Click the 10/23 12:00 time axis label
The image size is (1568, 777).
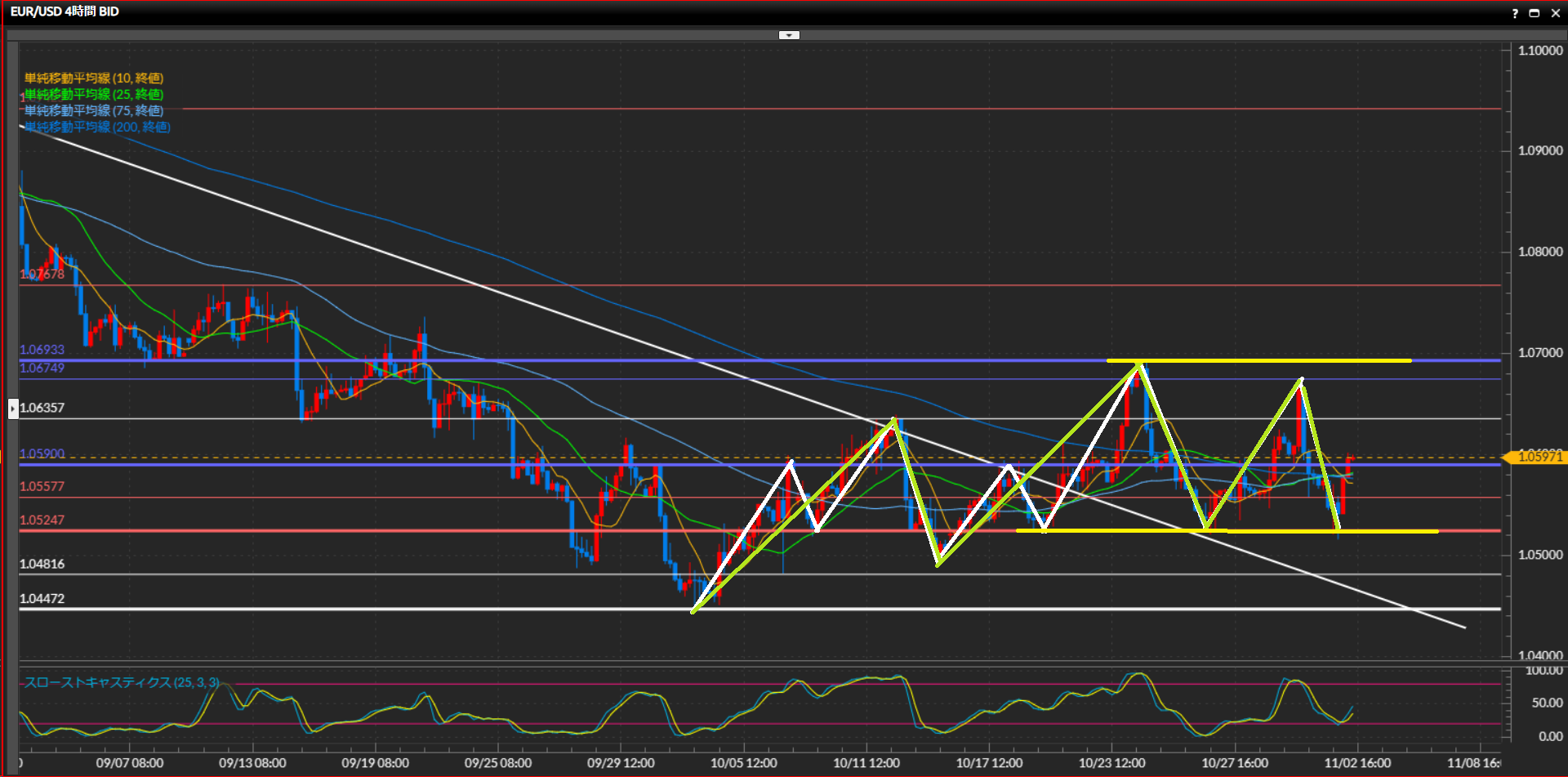click(x=1111, y=763)
